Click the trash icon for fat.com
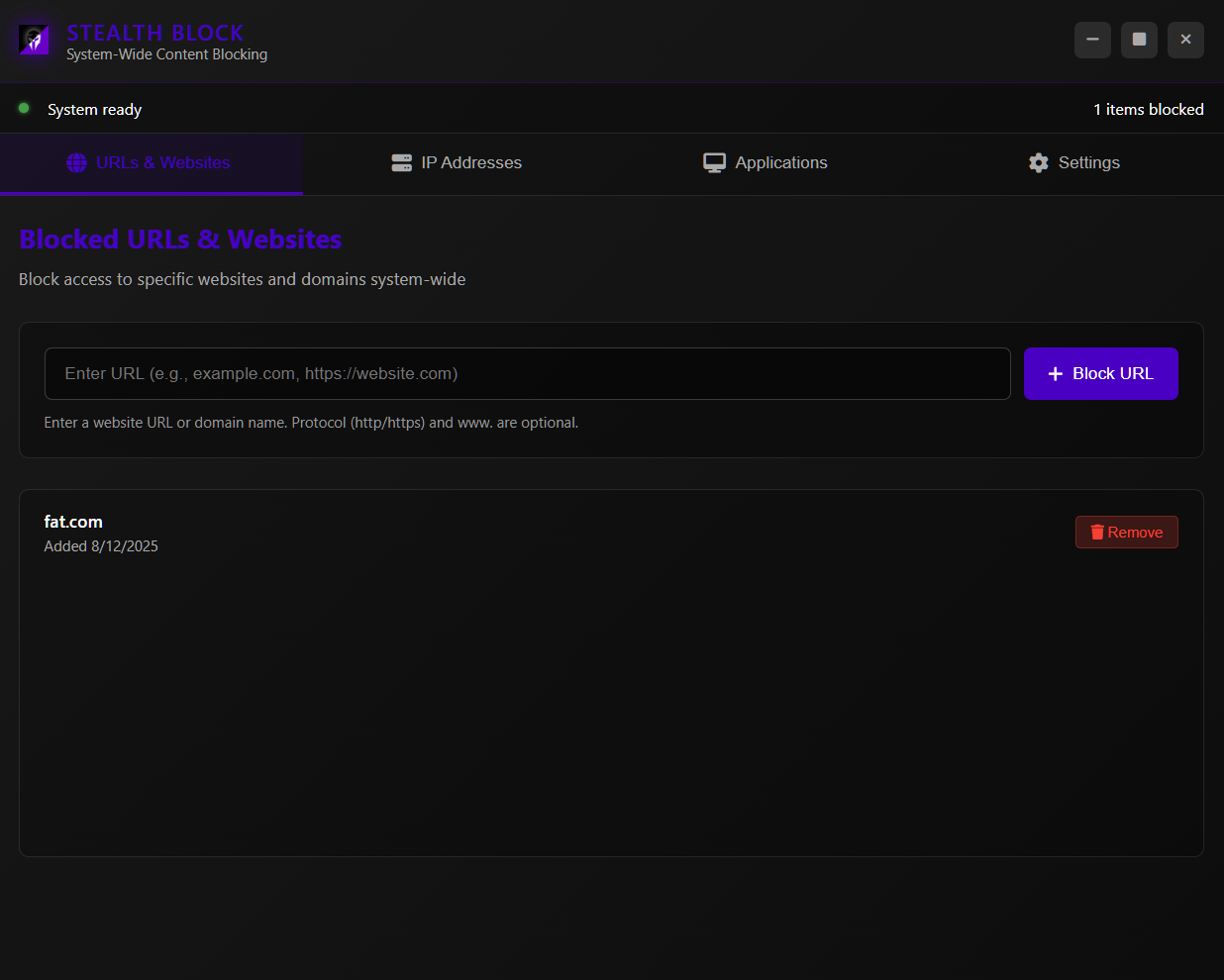This screenshot has width=1224, height=980. pos(1096,533)
